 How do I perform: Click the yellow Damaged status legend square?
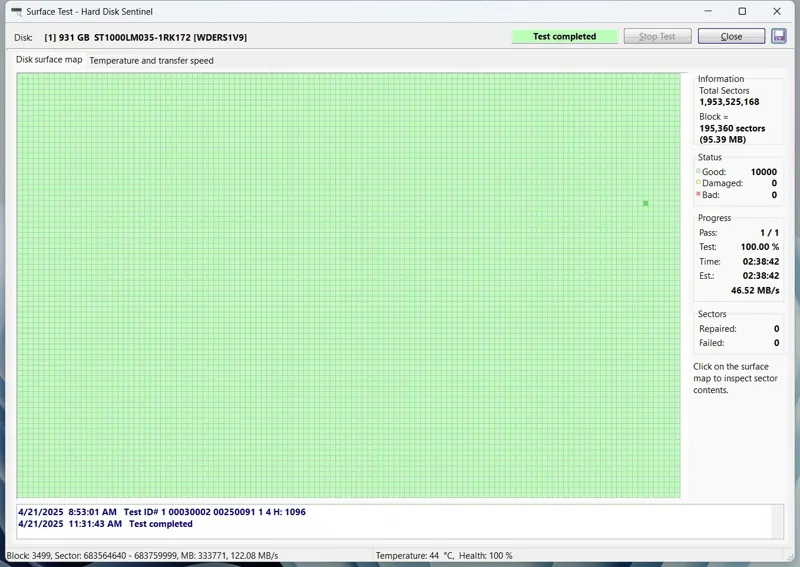(x=699, y=183)
